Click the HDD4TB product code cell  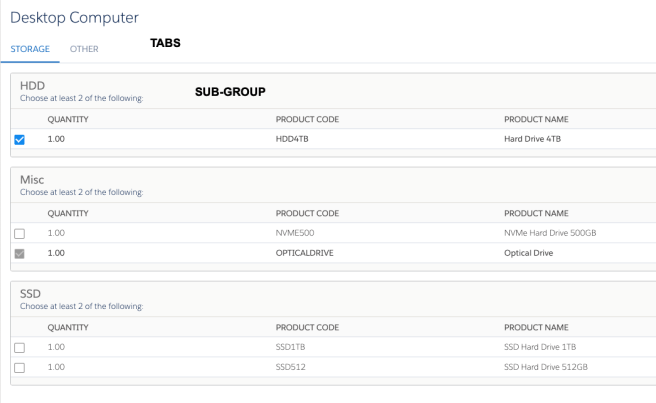click(296, 139)
